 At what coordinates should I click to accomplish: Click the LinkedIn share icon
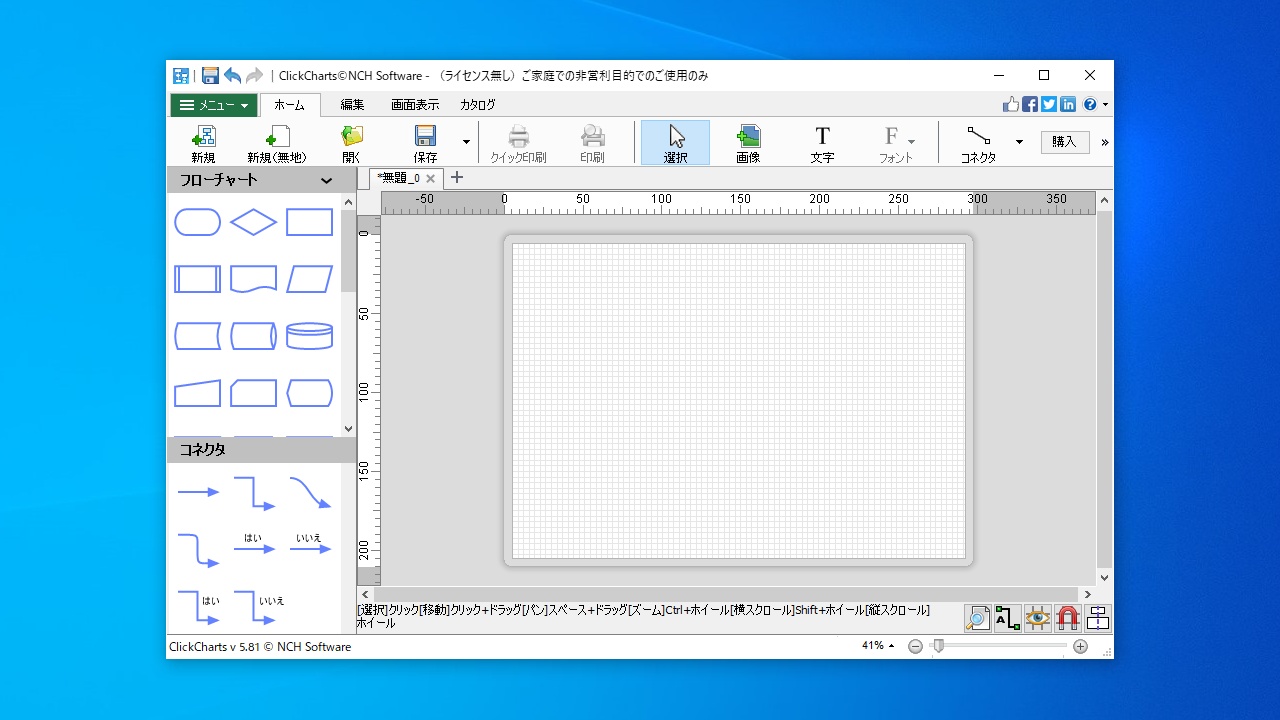pyautogui.click(x=1068, y=104)
